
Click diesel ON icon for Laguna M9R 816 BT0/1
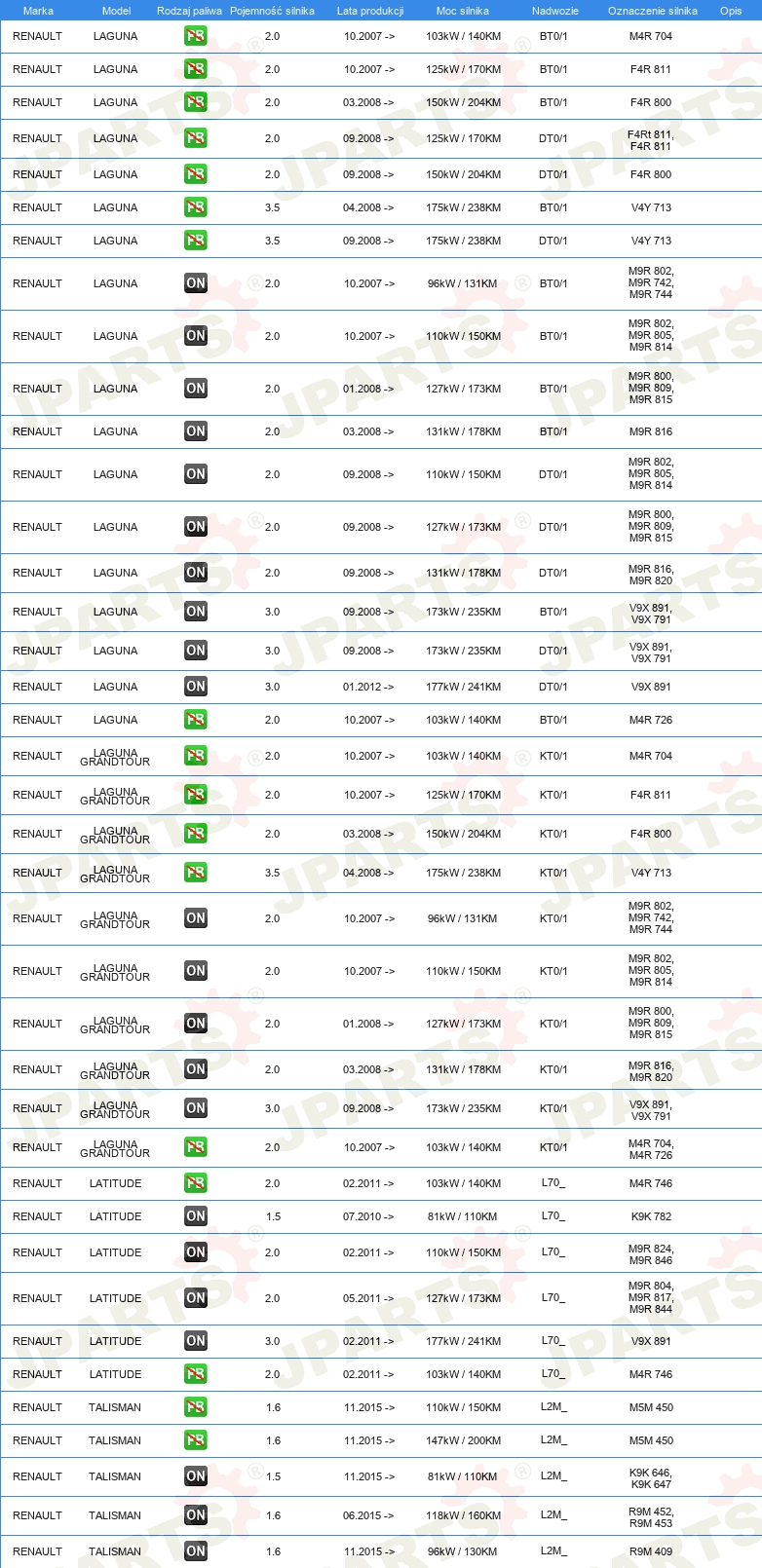coord(196,431)
